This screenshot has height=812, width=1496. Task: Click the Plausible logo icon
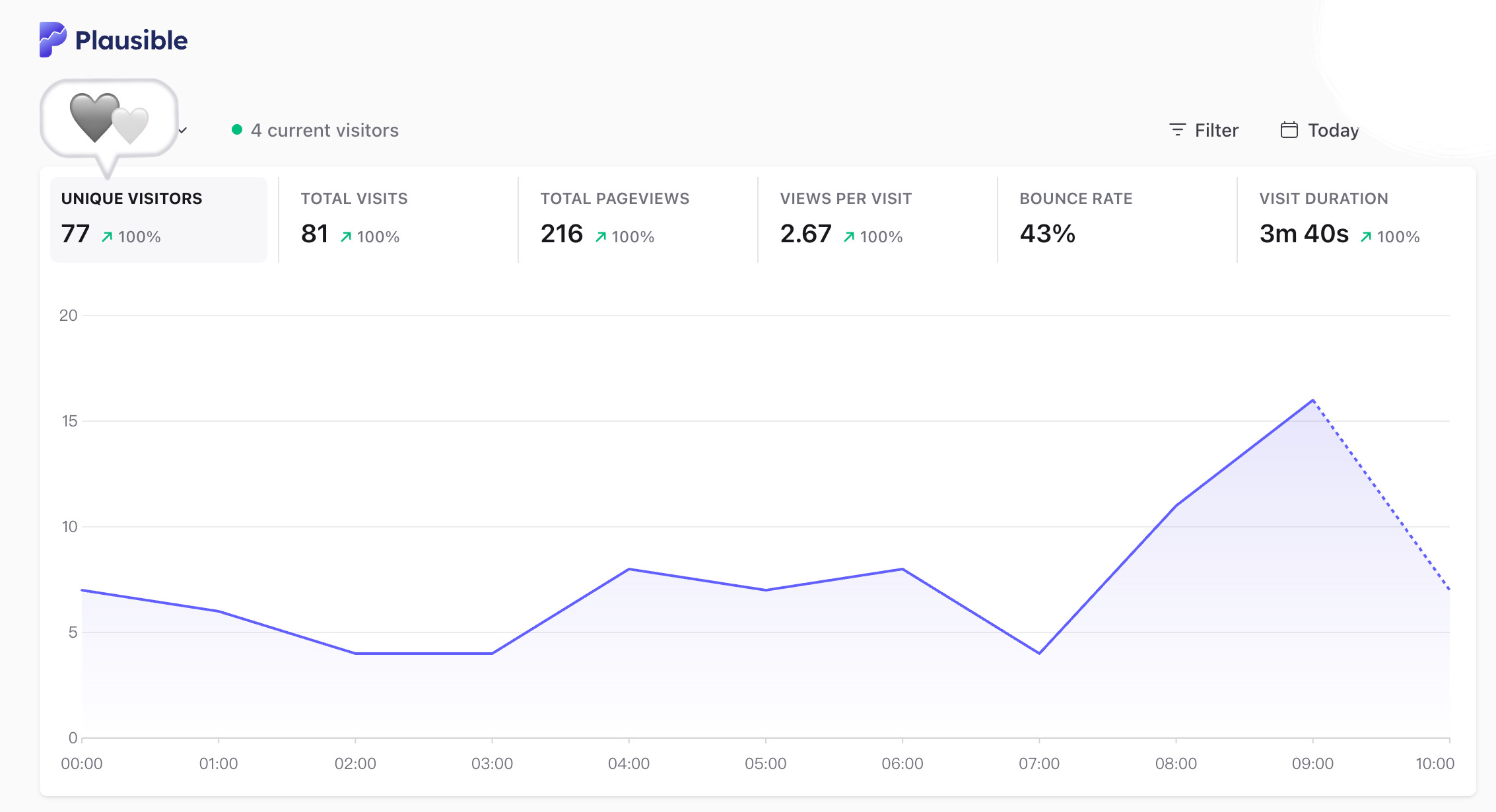53,40
